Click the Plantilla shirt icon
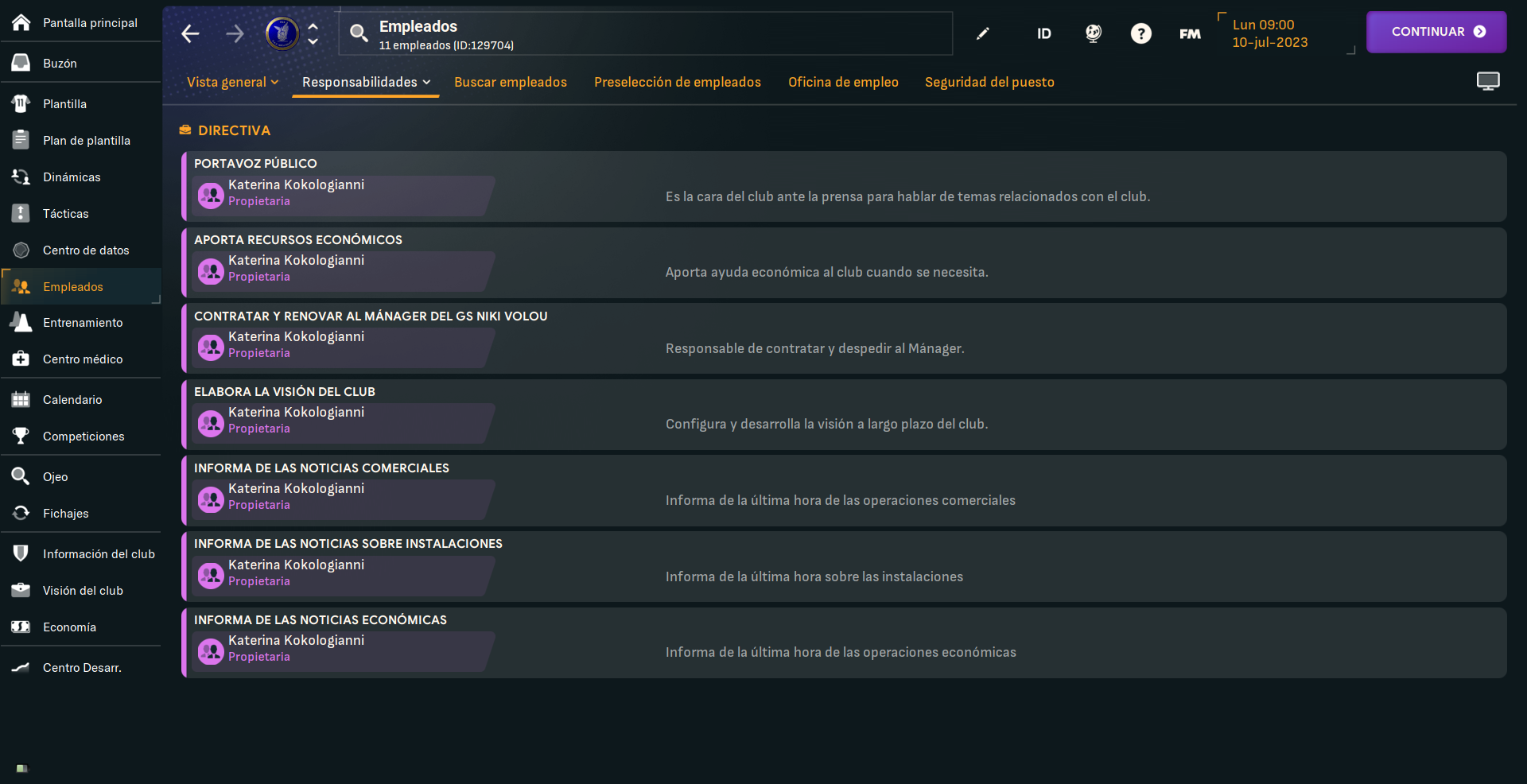Viewport: 1527px width, 784px height. (x=21, y=103)
